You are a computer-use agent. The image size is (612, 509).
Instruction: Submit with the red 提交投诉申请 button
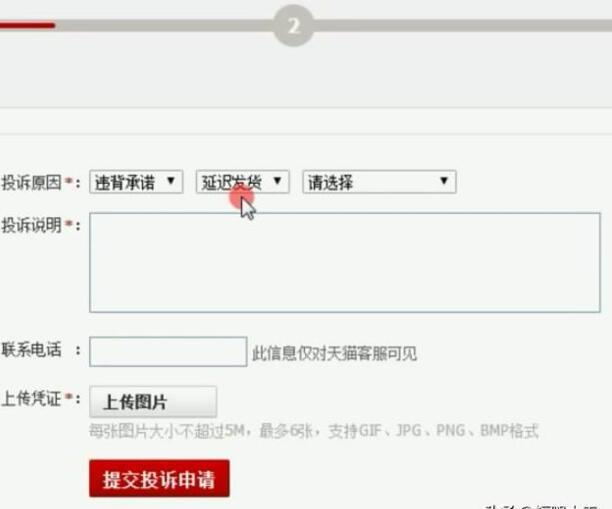159,479
